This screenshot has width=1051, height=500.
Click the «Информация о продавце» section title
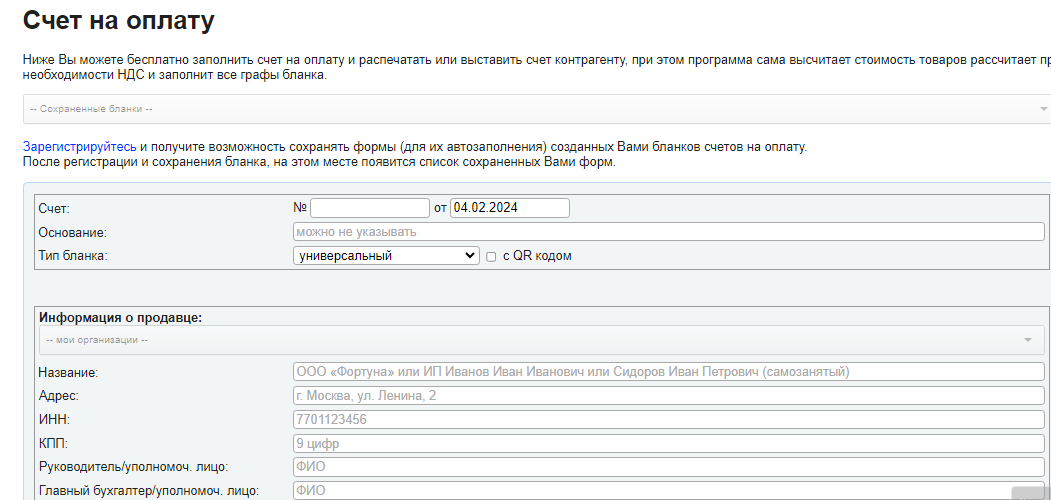120,317
